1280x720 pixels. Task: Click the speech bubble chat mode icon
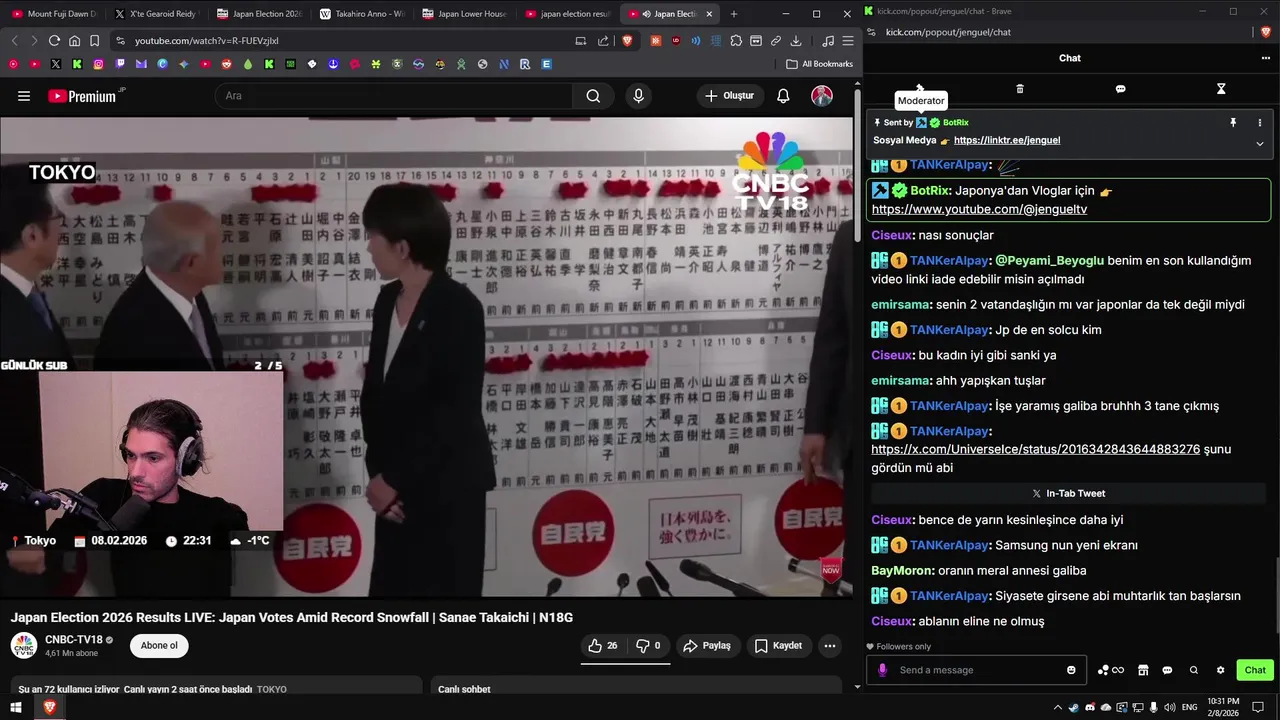[1120, 89]
